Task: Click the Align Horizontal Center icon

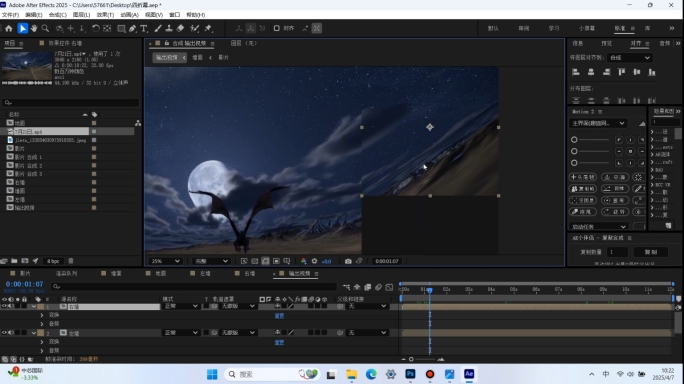Action: click(591, 72)
